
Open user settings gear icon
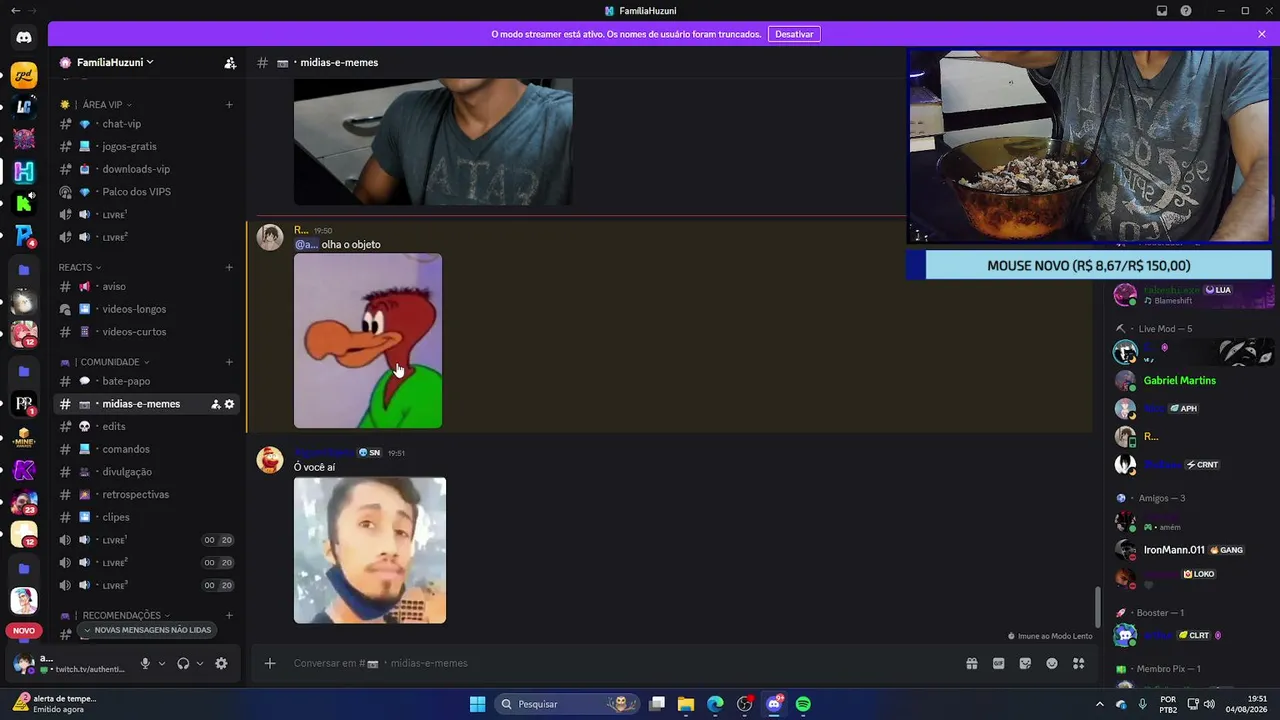click(221, 663)
